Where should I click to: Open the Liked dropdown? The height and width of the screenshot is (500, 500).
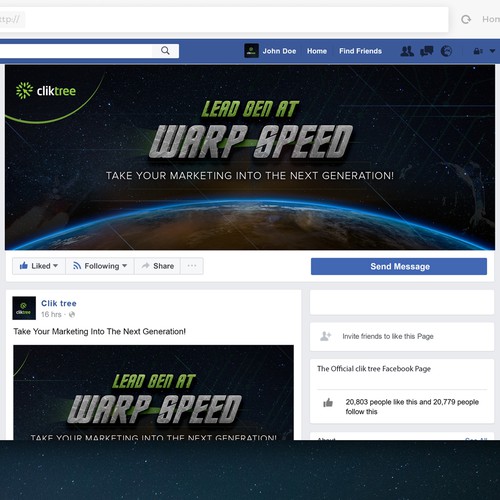39,266
